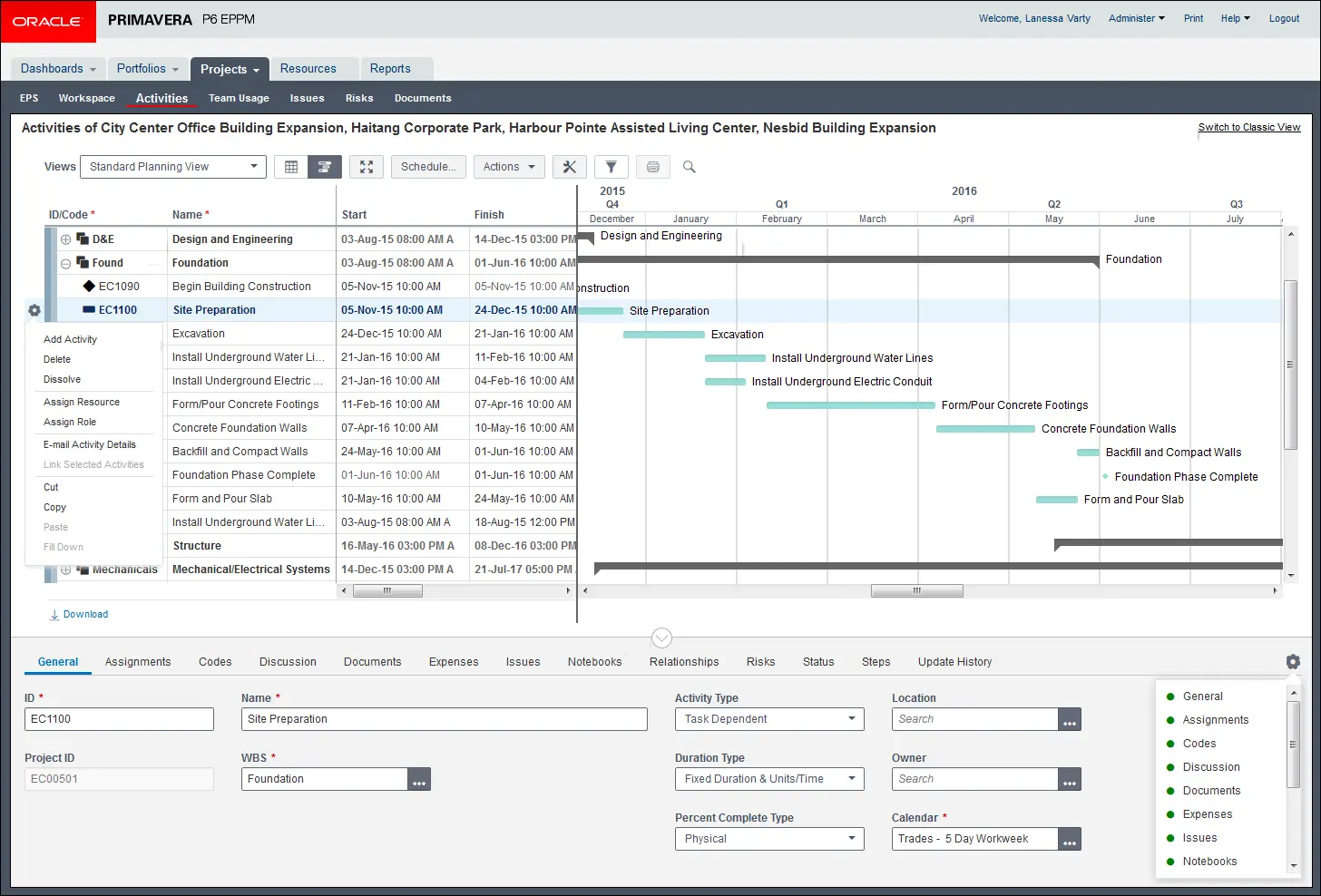
Task: Click the Oracle logo
Action: pyautogui.click(x=48, y=21)
